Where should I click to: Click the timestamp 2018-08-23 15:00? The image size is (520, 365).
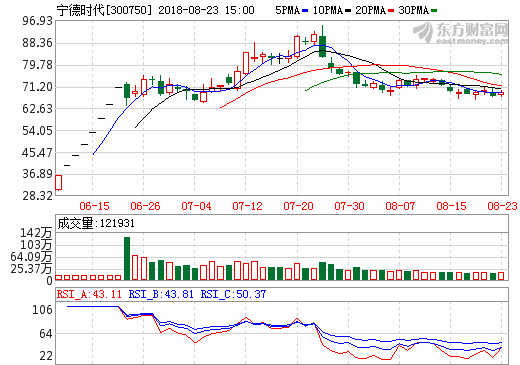[206, 10]
